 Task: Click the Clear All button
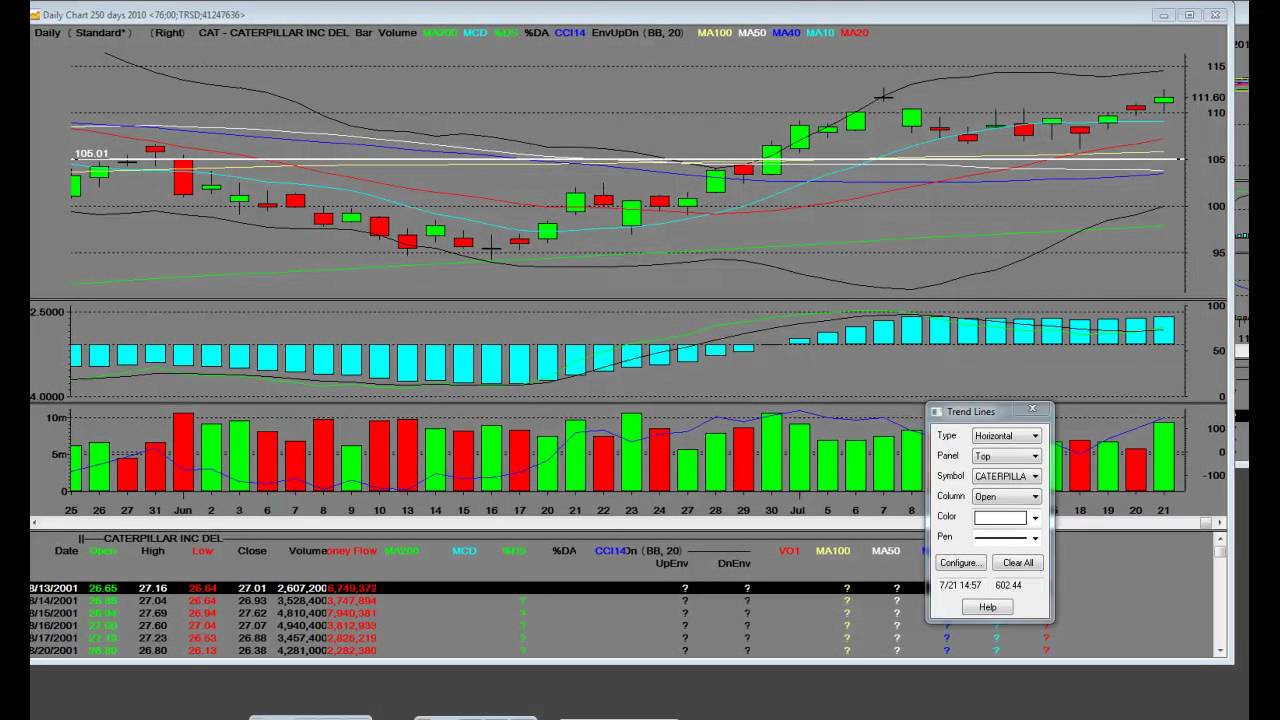tap(1018, 563)
